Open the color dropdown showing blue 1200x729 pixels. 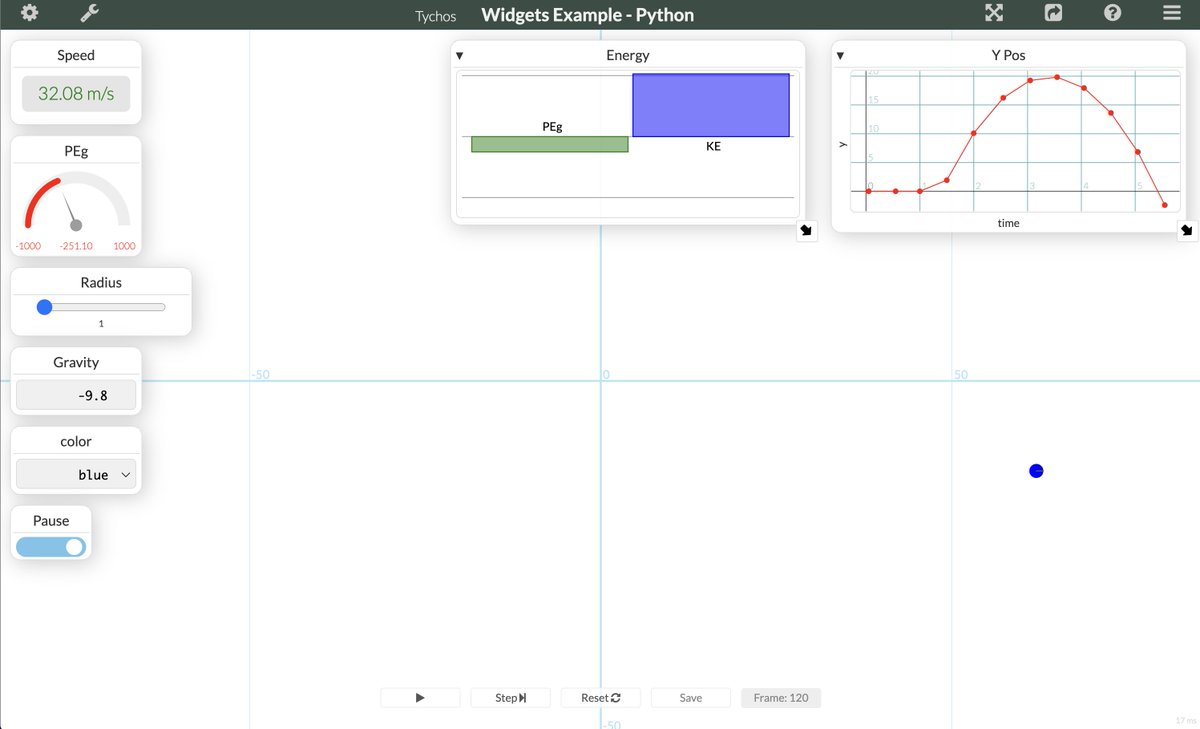(x=76, y=475)
